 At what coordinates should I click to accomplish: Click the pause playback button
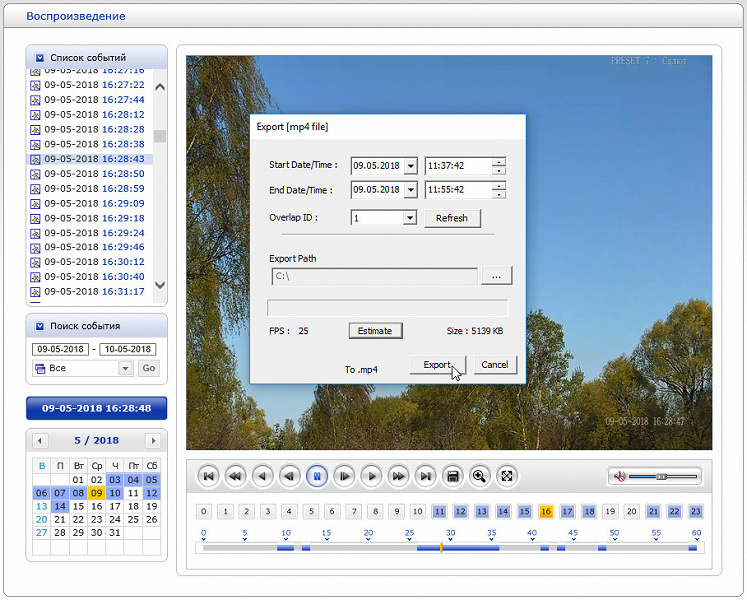point(317,477)
